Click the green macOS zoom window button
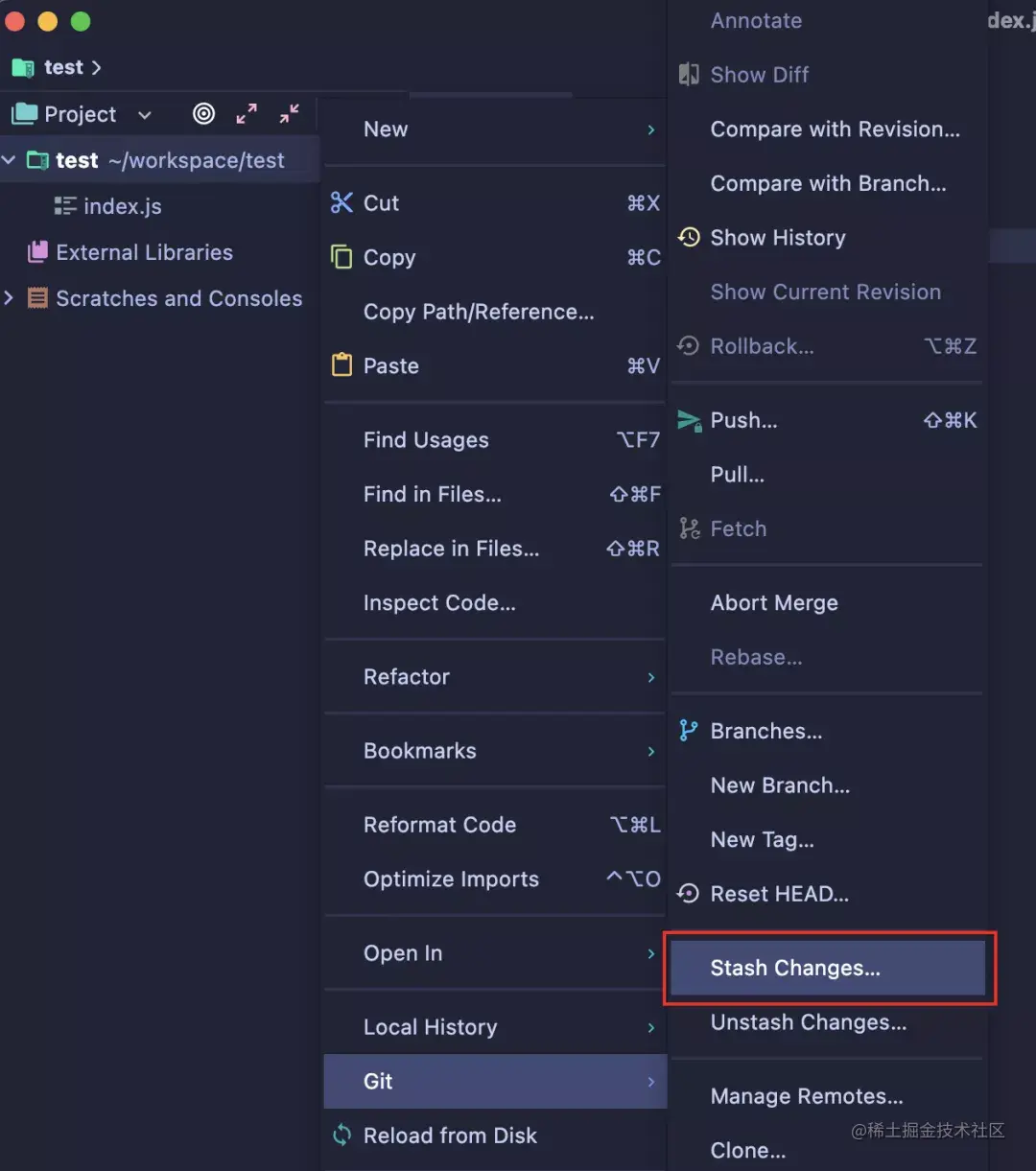 point(81,21)
